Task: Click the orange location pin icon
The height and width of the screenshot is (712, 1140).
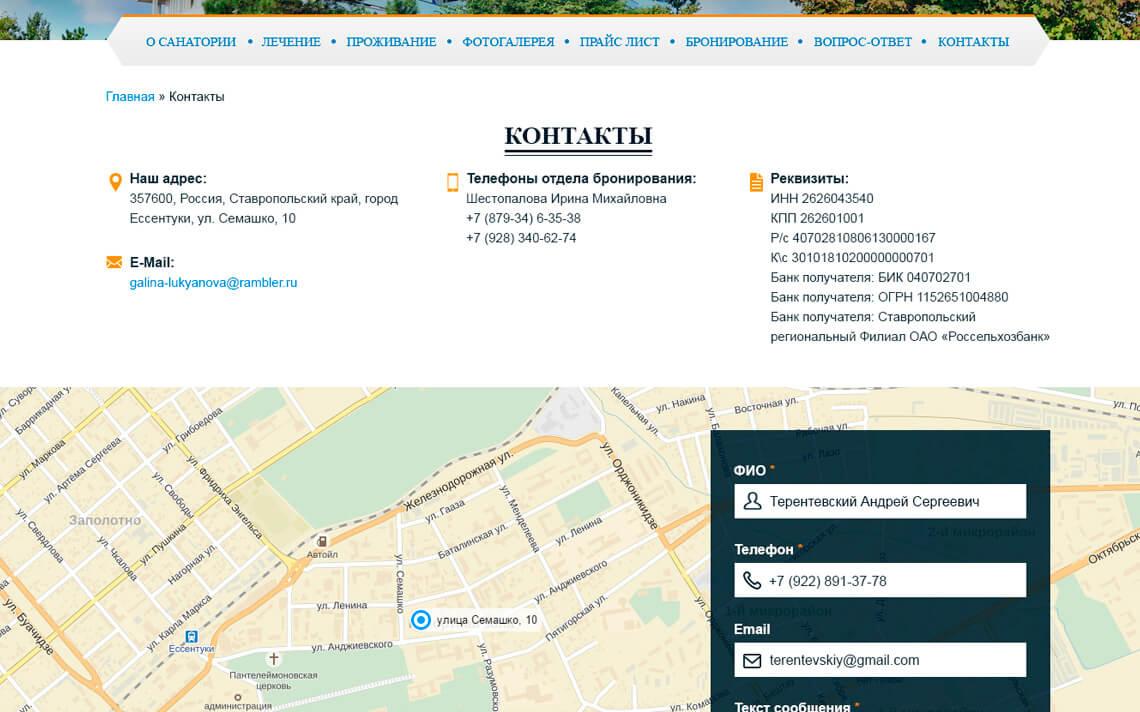Action: tap(114, 181)
